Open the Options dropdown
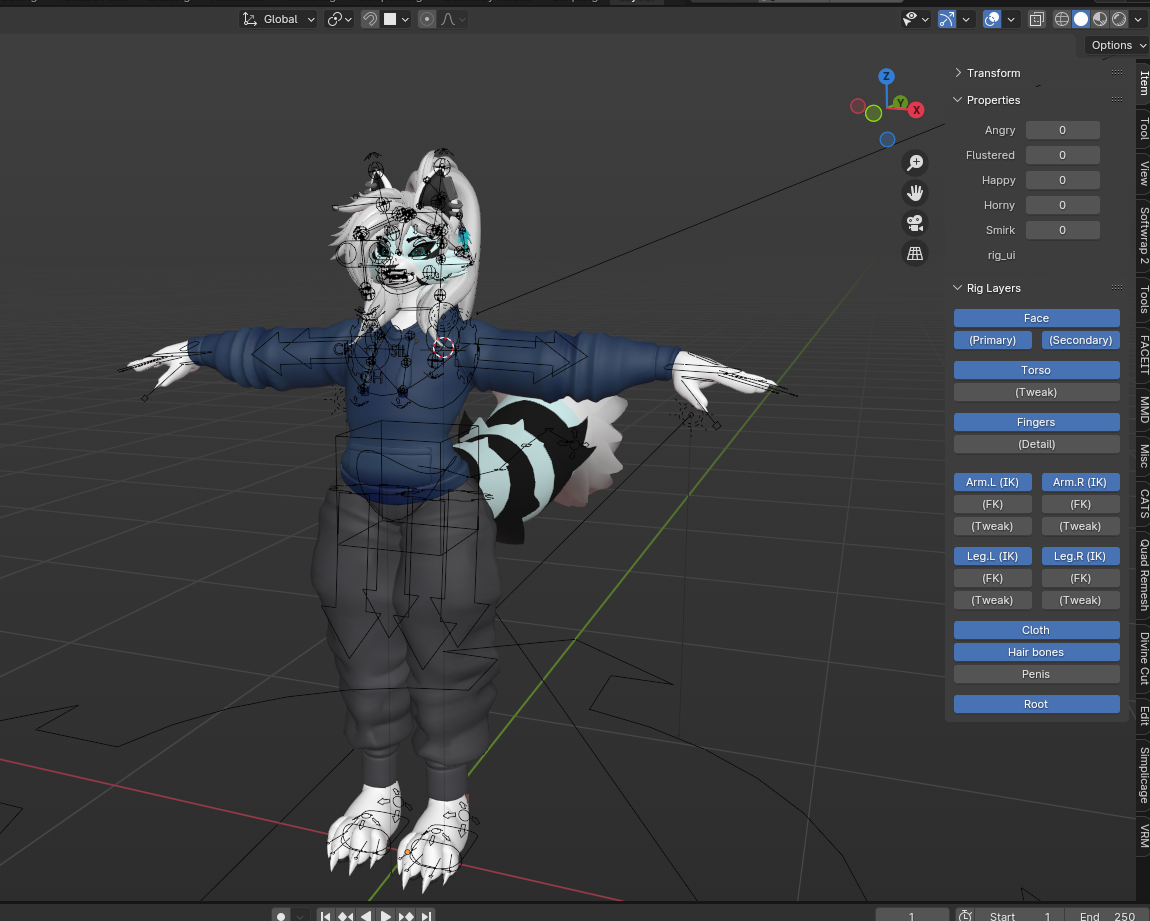This screenshot has height=921, width=1150. click(x=1117, y=45)
